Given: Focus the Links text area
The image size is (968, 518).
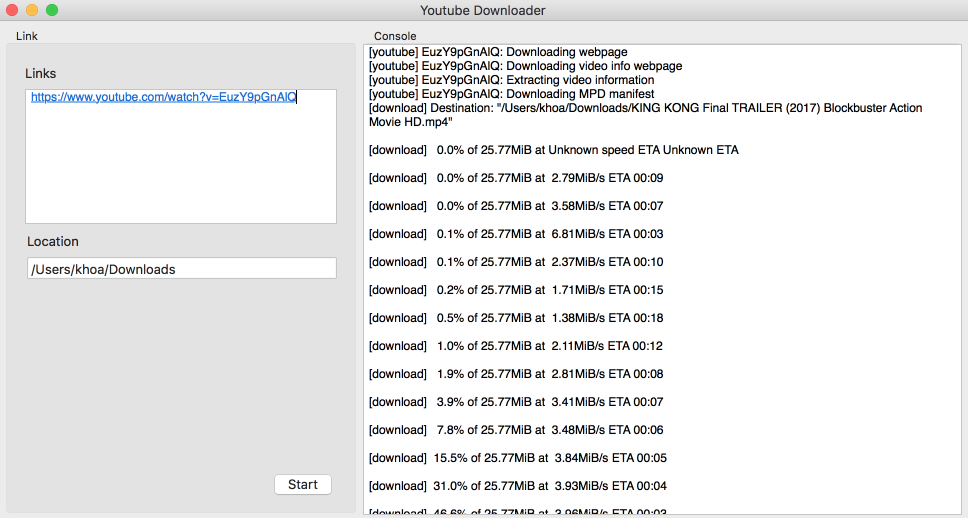Looking at the screenshot, I should [181, 156].
